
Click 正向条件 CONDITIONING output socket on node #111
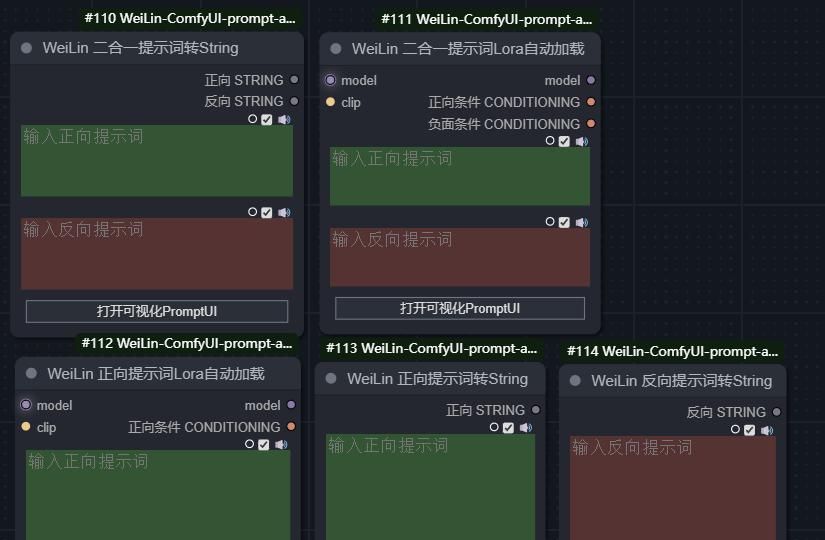(x=591, y=102)
